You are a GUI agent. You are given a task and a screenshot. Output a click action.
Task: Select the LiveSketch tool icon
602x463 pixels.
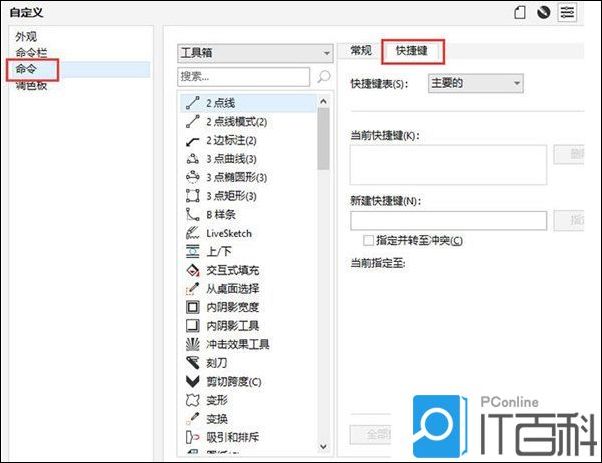tap(192, 233)
